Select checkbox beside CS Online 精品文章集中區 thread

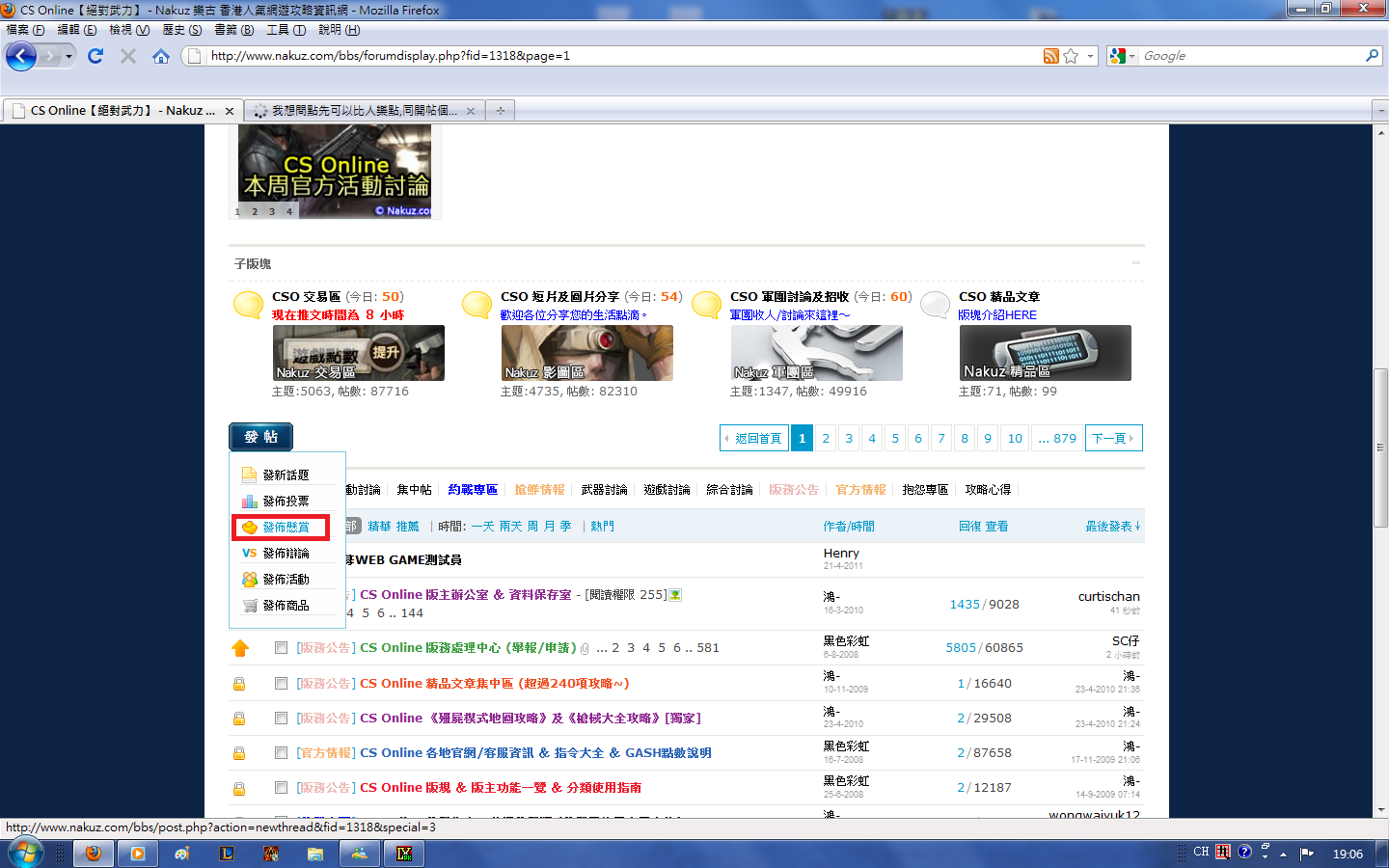[281, 684]
